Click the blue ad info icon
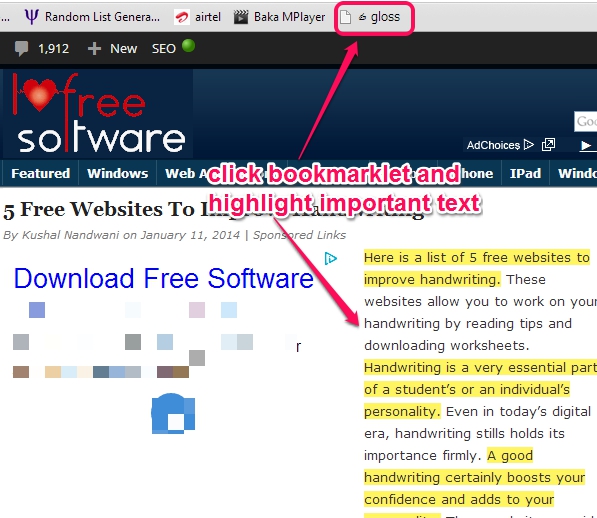 (x=330, y=259)
